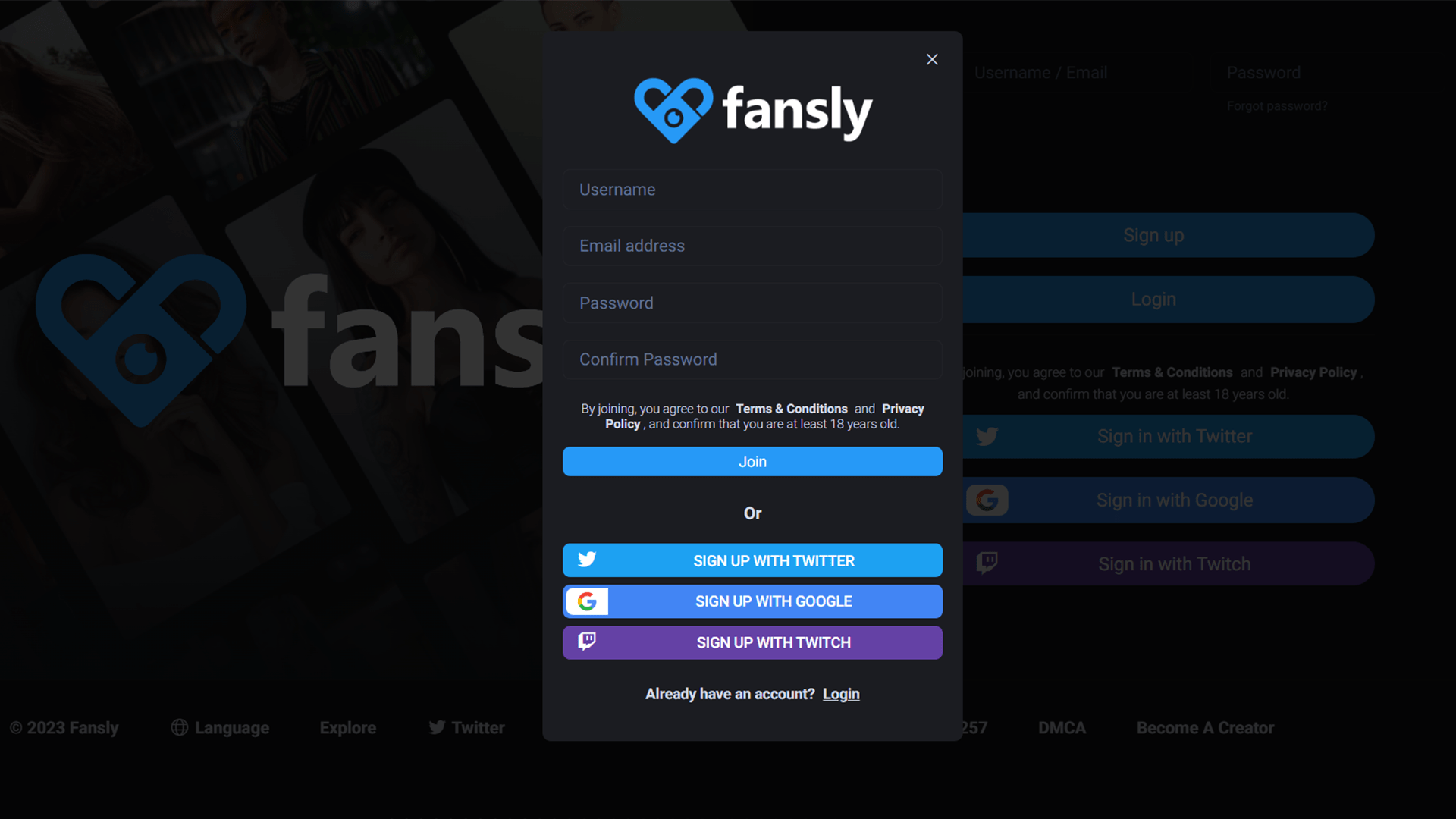Click the Fansly heart logo icon
This screenshot has height=819, width=1456.
671,109
